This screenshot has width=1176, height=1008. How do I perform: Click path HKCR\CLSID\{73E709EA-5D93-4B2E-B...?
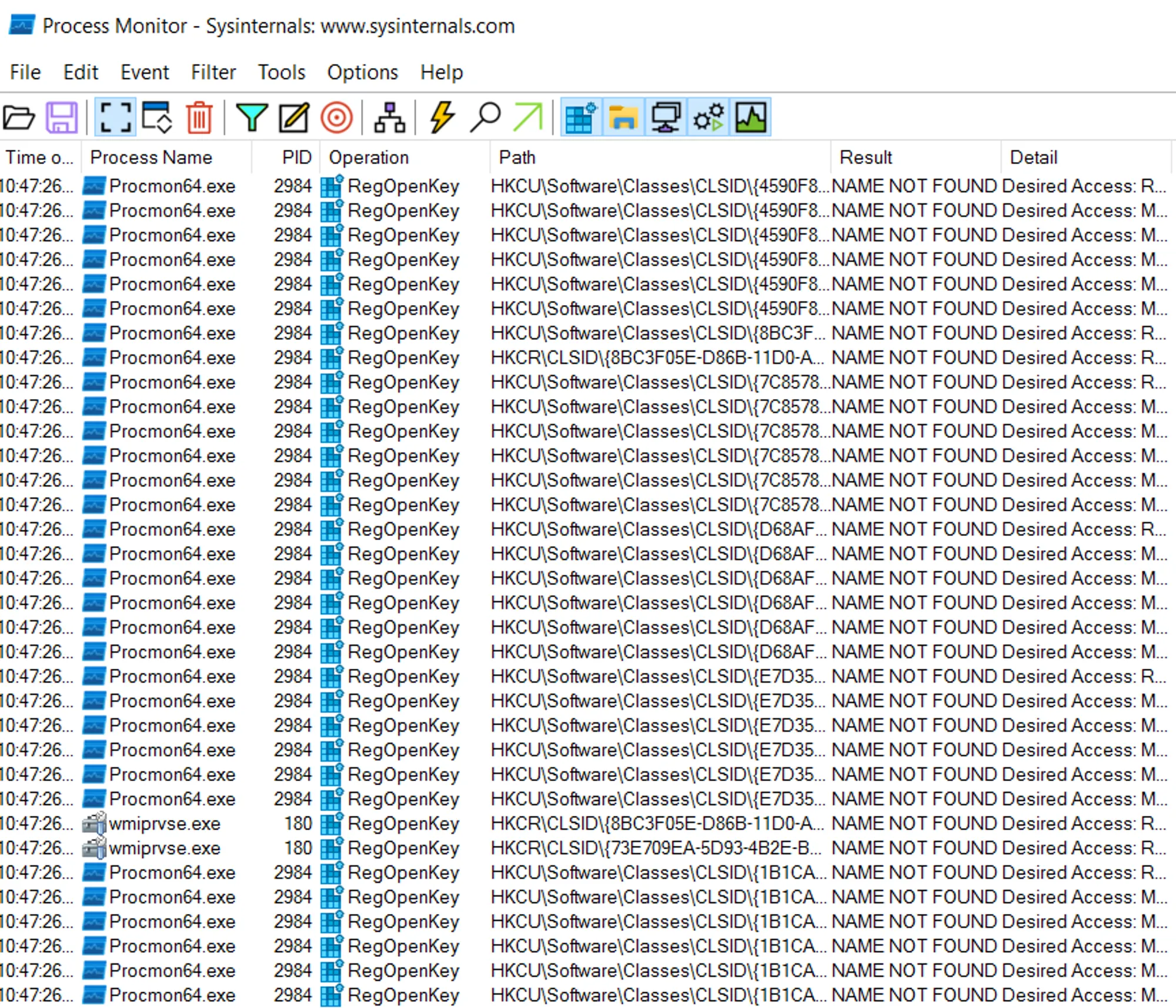point(656,849)
